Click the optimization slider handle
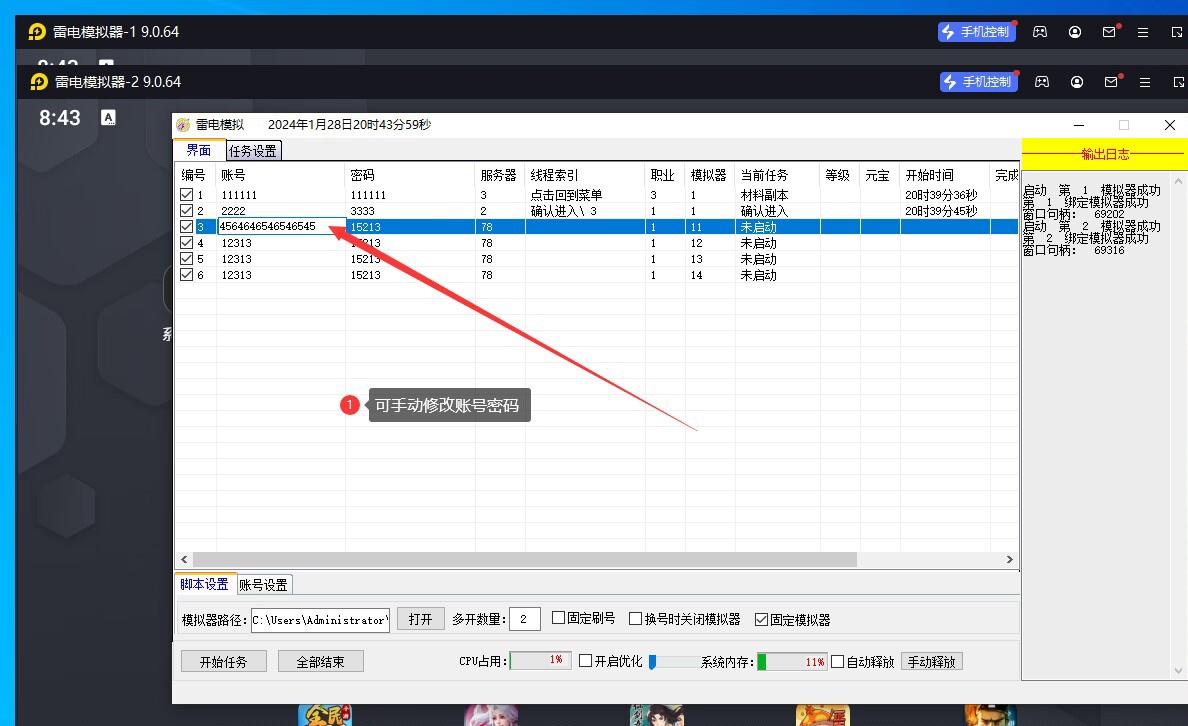The height and width of the screenshot is (726, 1188). (x=652, y=662)
